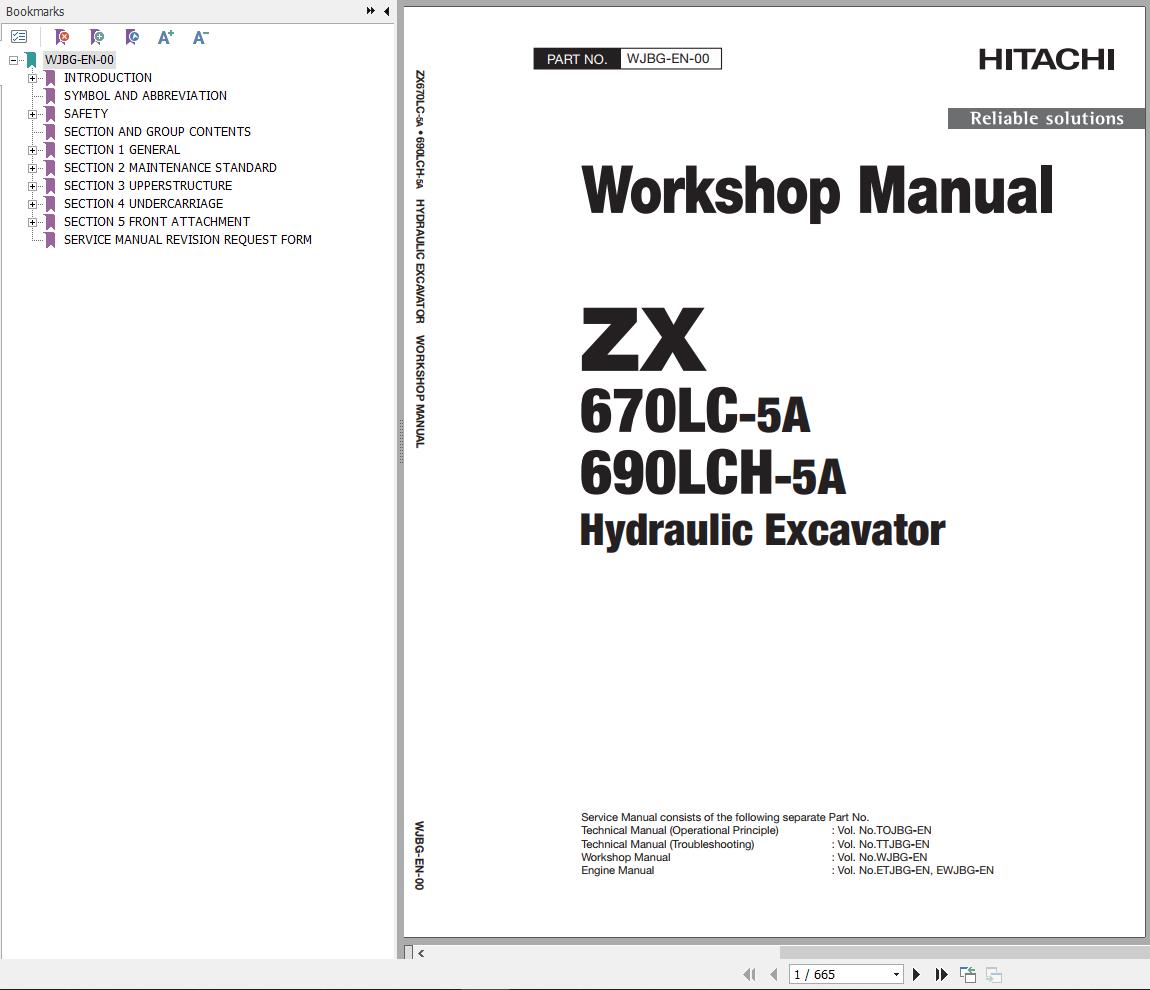Go to the next page

[x=916, y=974]
